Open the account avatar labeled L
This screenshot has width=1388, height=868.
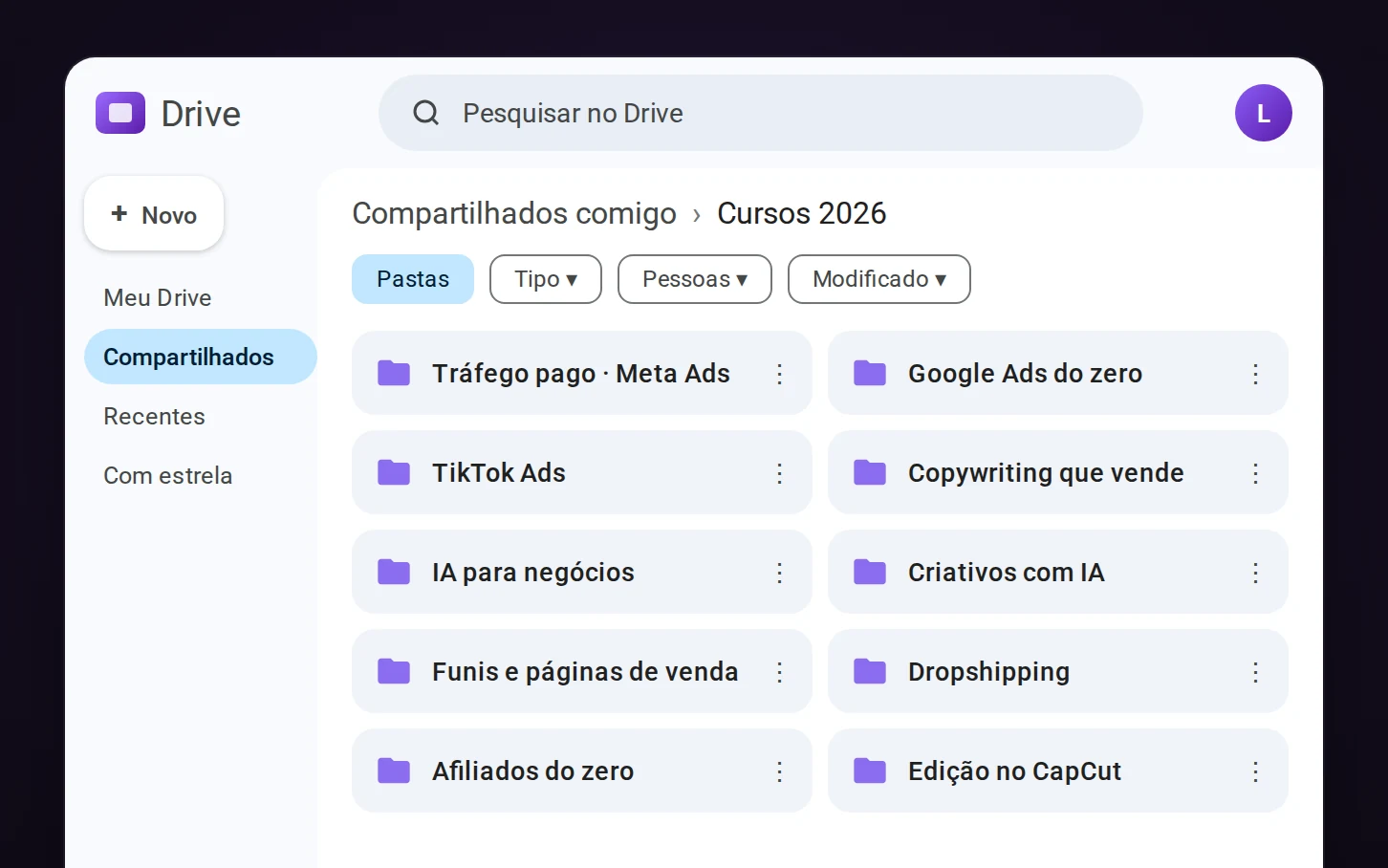point(1263,113)
